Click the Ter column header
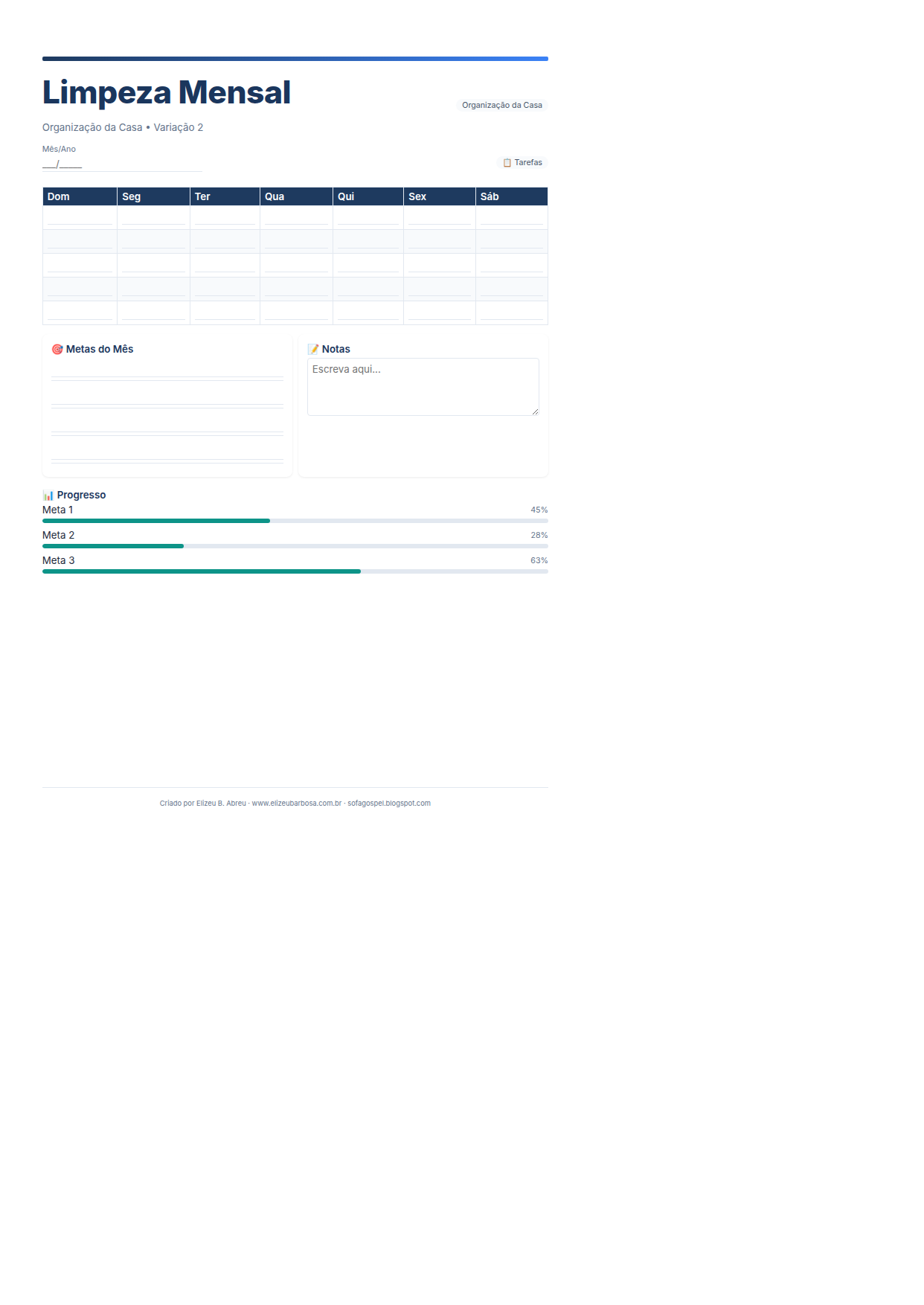 click(x=225, y=196)
